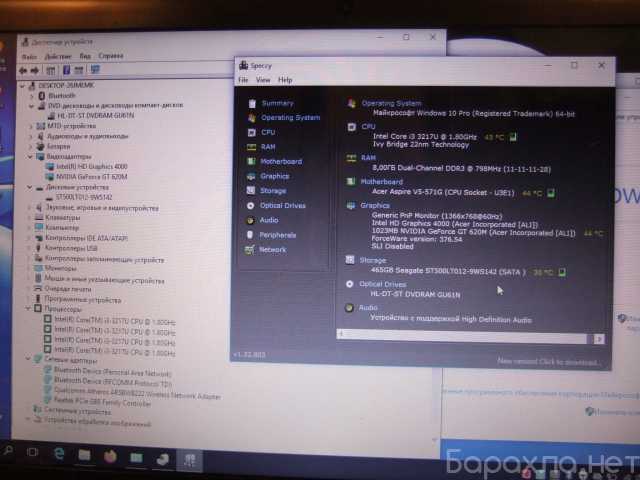The width and height of the screenshot is (640, 480).
Task: Select Network in the Speccy sidebar
Action: (272, 249)
